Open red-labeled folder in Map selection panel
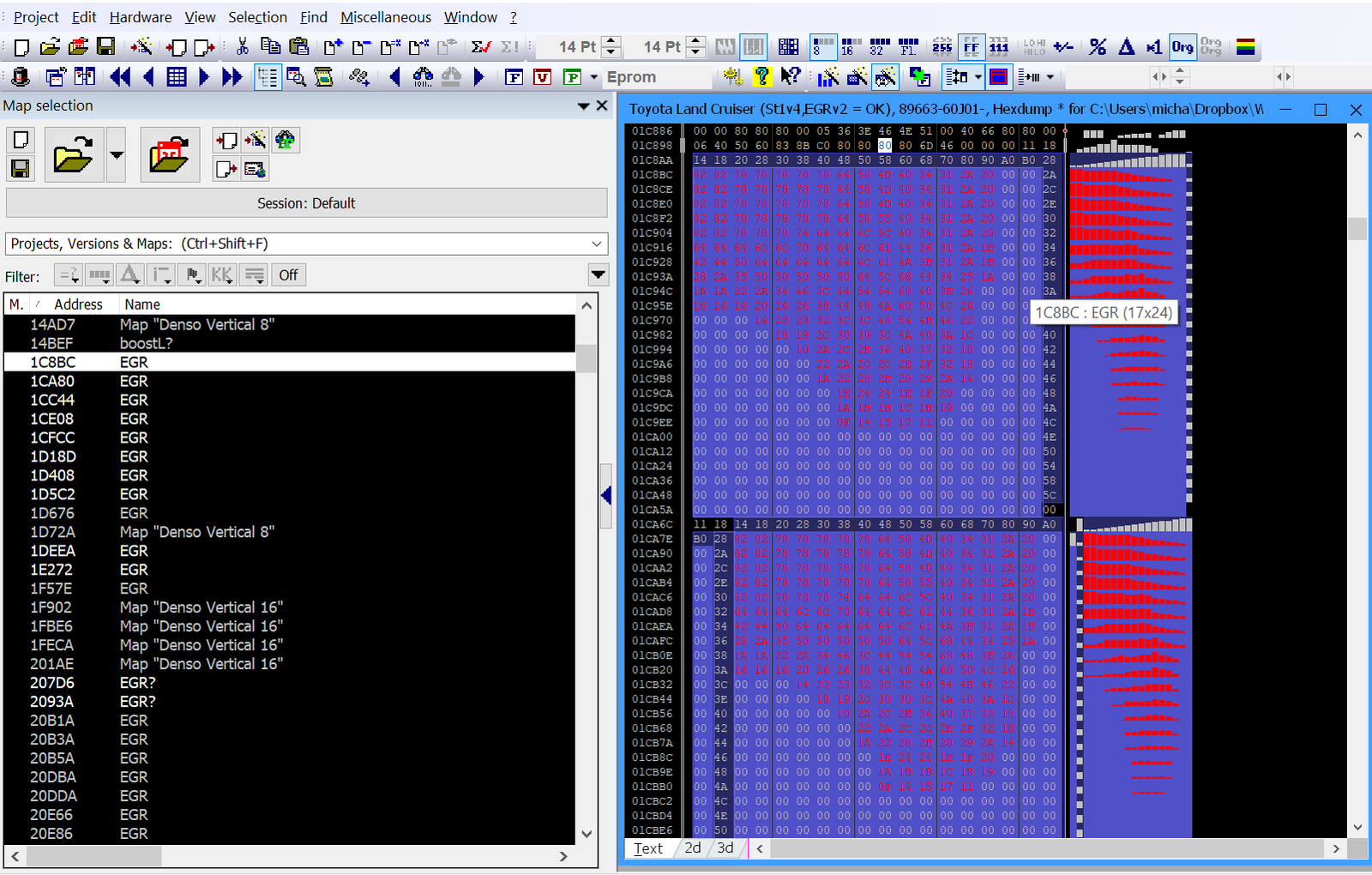 [170, 155]
